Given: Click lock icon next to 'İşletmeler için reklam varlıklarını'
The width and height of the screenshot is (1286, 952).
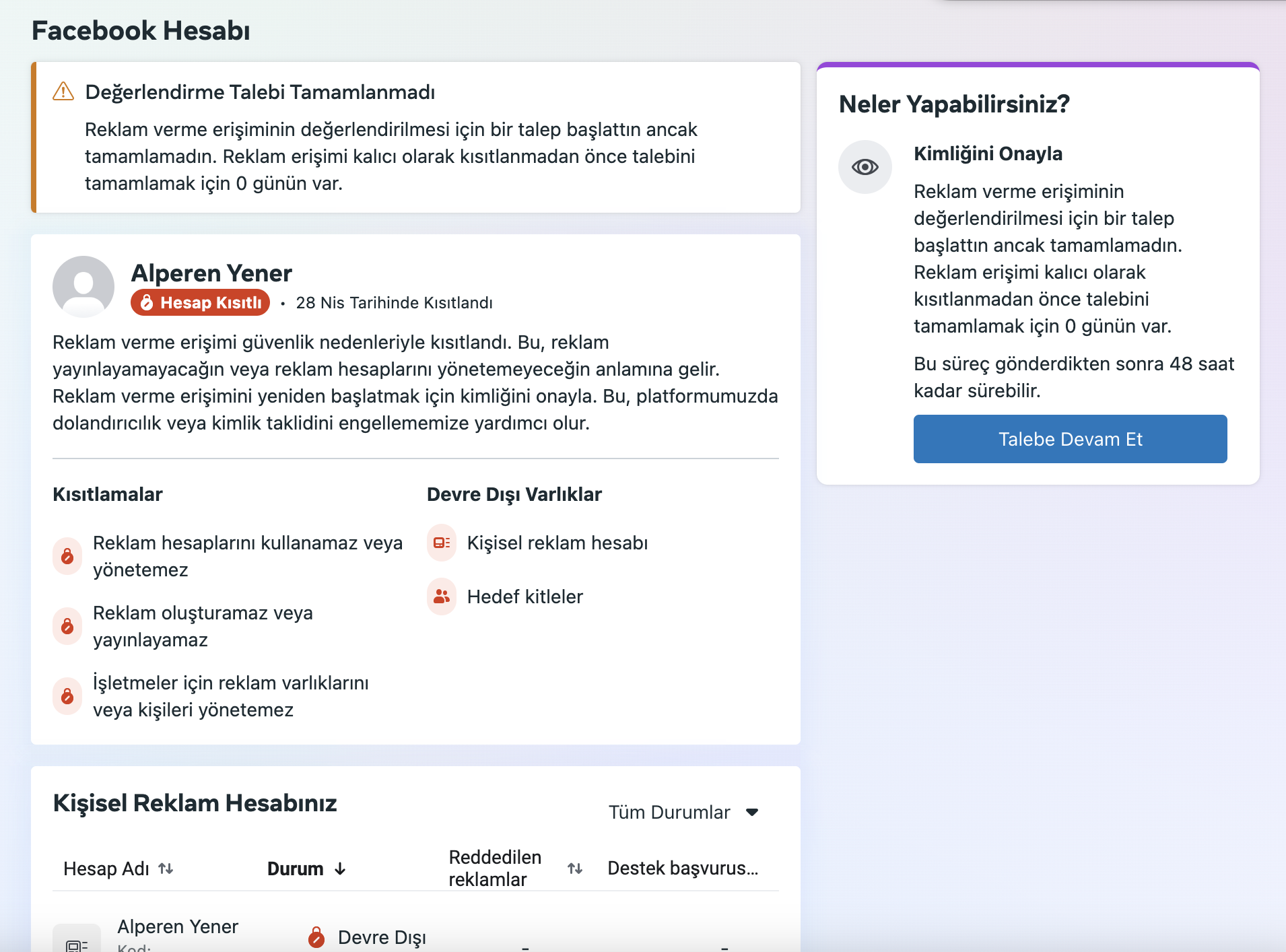Looking at the screenshot, I should point(67,696).
